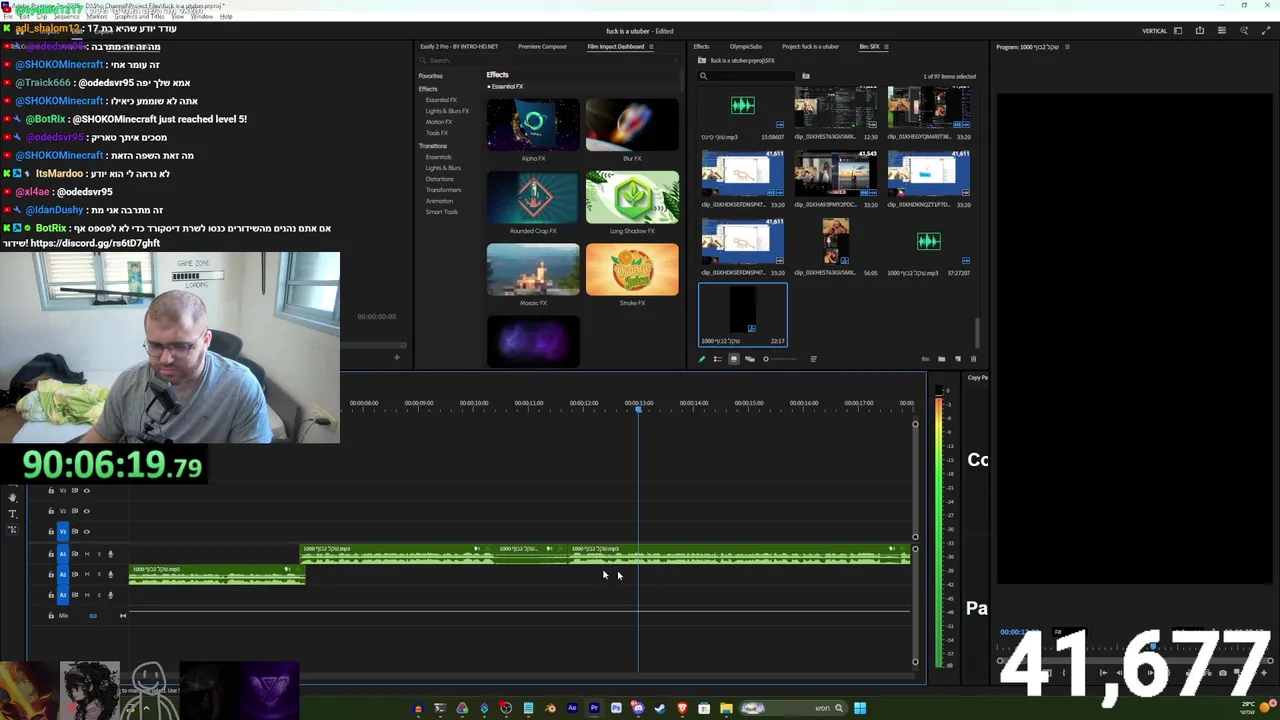This screenshot has height=720, width=1280.
Task: Switch bin to freeform view
Action: coord(750,359)
